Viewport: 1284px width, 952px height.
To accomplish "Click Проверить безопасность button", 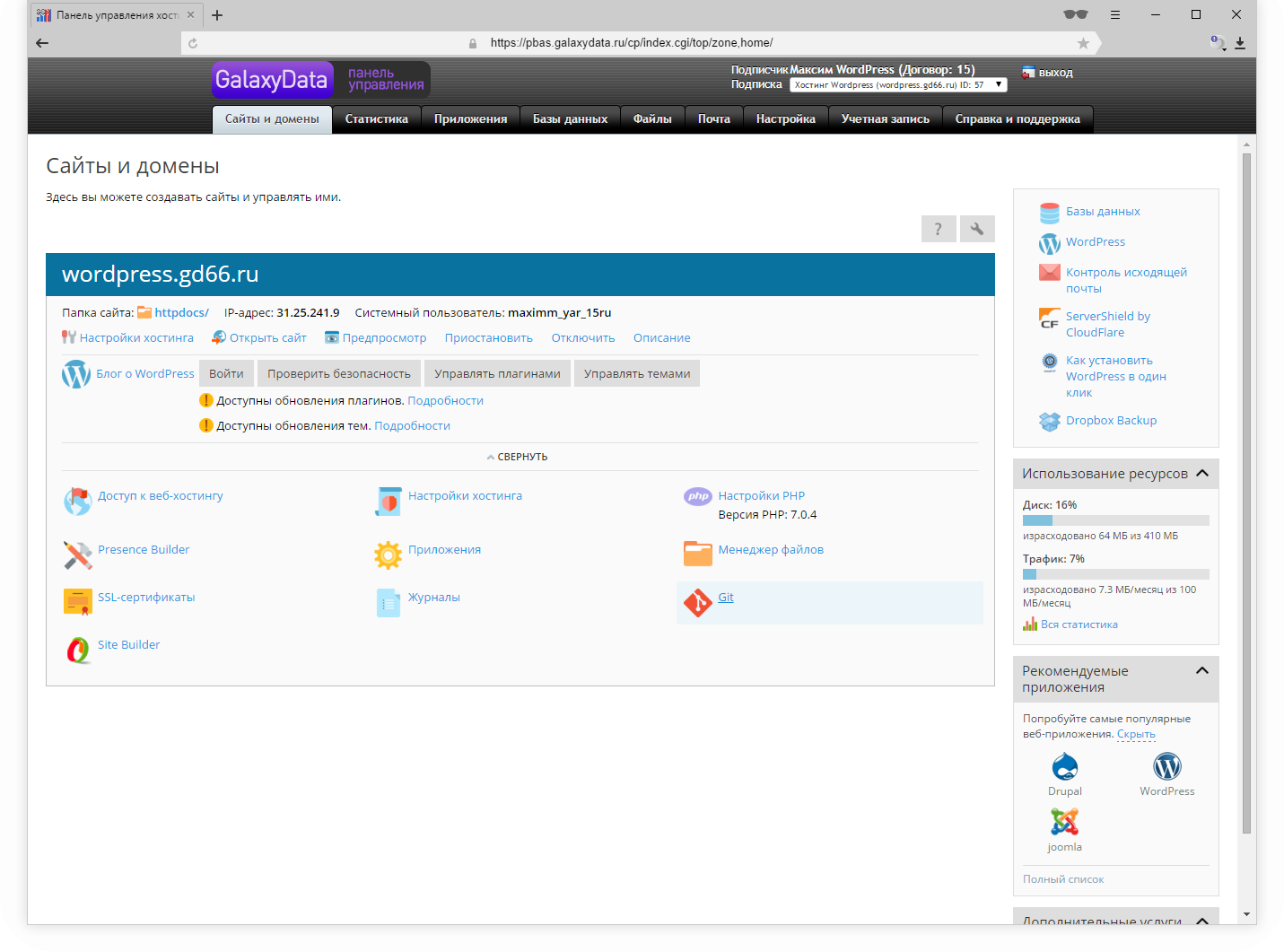I will click(x=339, y=374).
